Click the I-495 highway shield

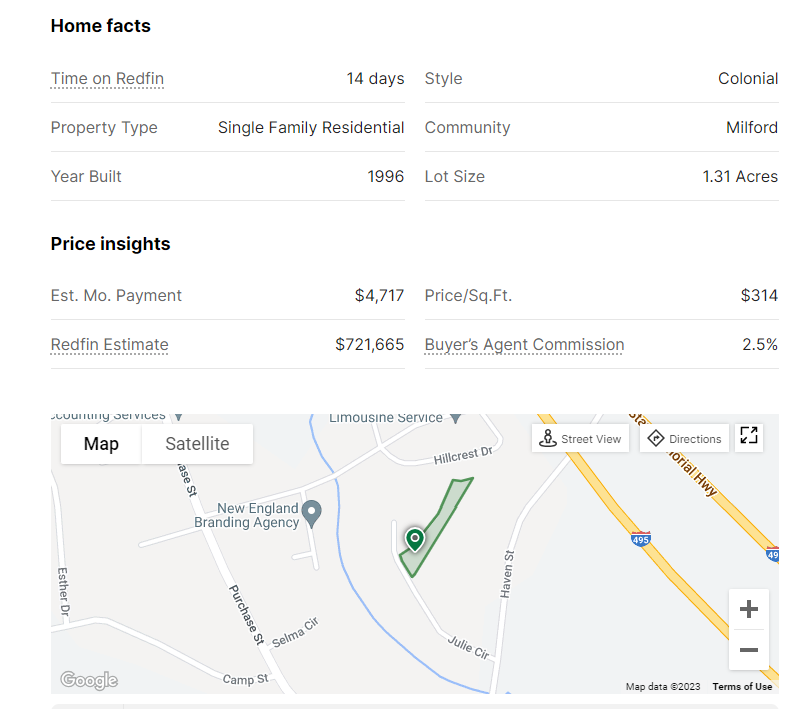point(641,539)
